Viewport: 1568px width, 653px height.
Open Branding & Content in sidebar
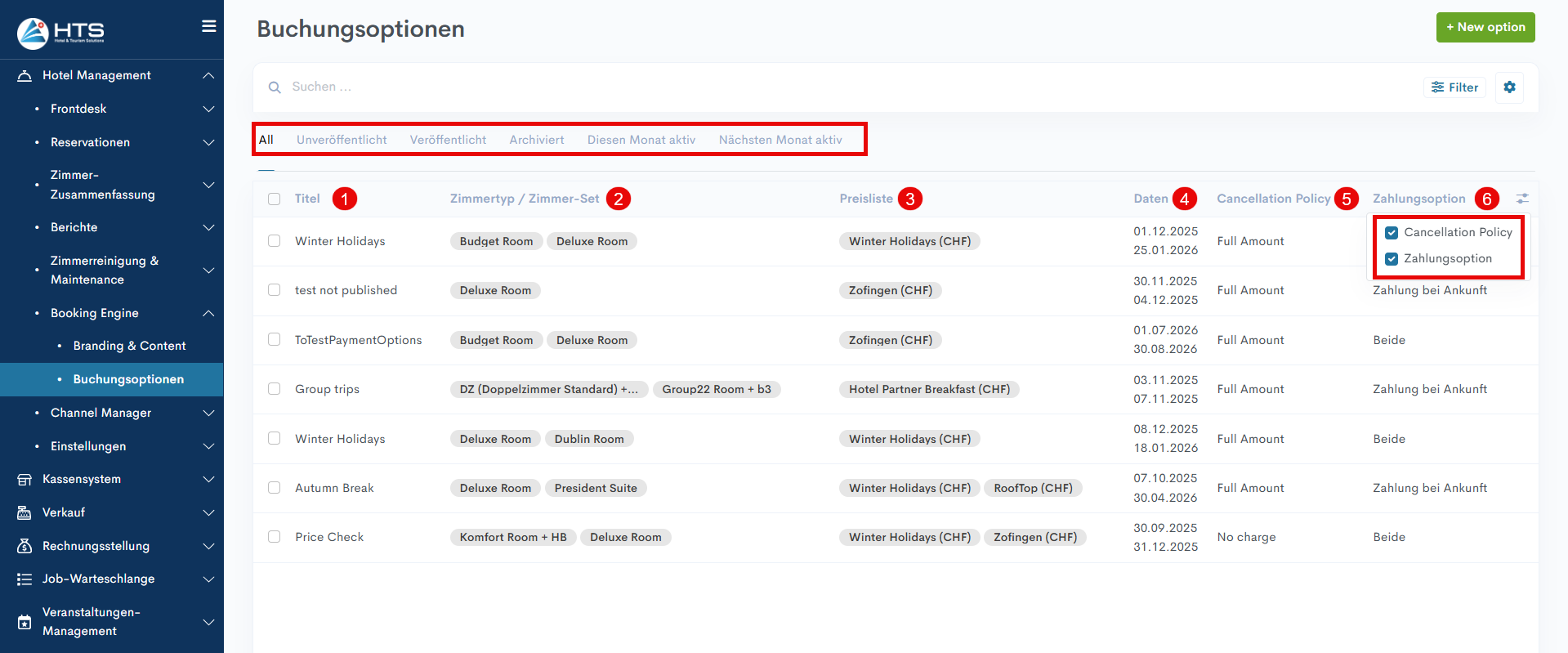[129, 346]
